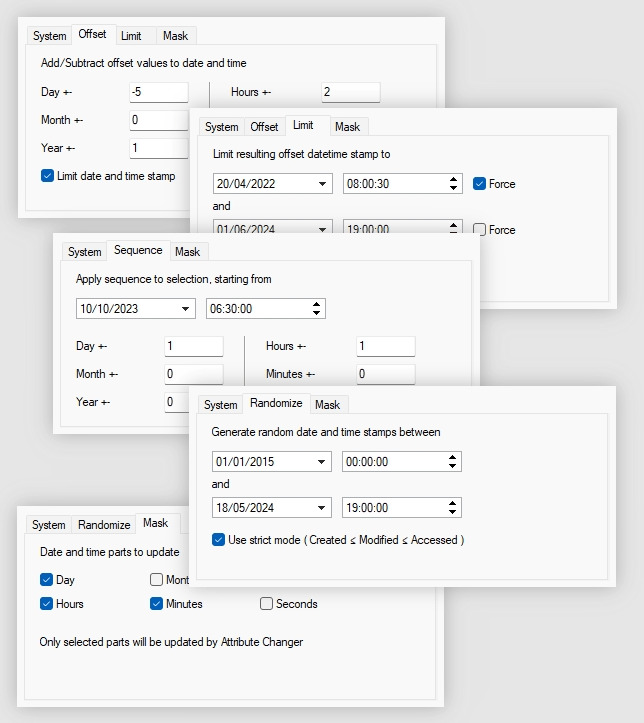Increment the 00:00:00 randomize start time
Image resolution: width=644 pixels, height=723 pixels.
point(453,458)
